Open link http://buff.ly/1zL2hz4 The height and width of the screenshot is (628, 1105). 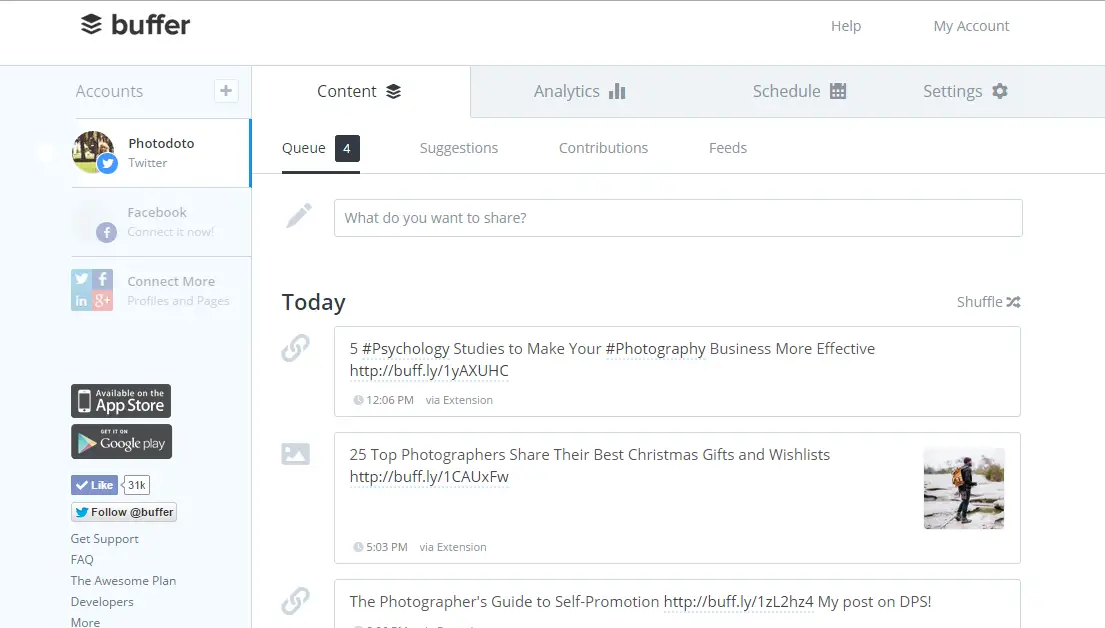tap(739, 602)
